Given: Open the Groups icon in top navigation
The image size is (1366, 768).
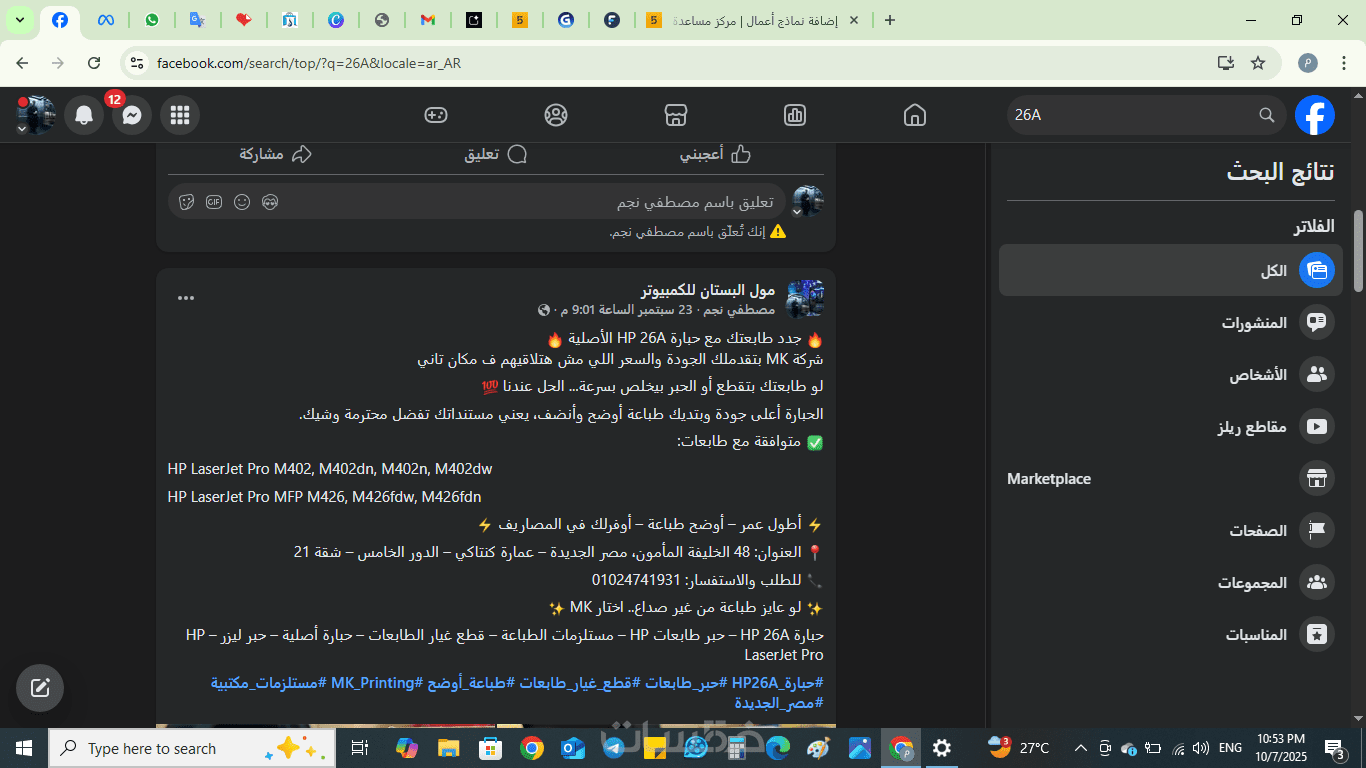Looking at the screenshot, I should tap(556, 115).
